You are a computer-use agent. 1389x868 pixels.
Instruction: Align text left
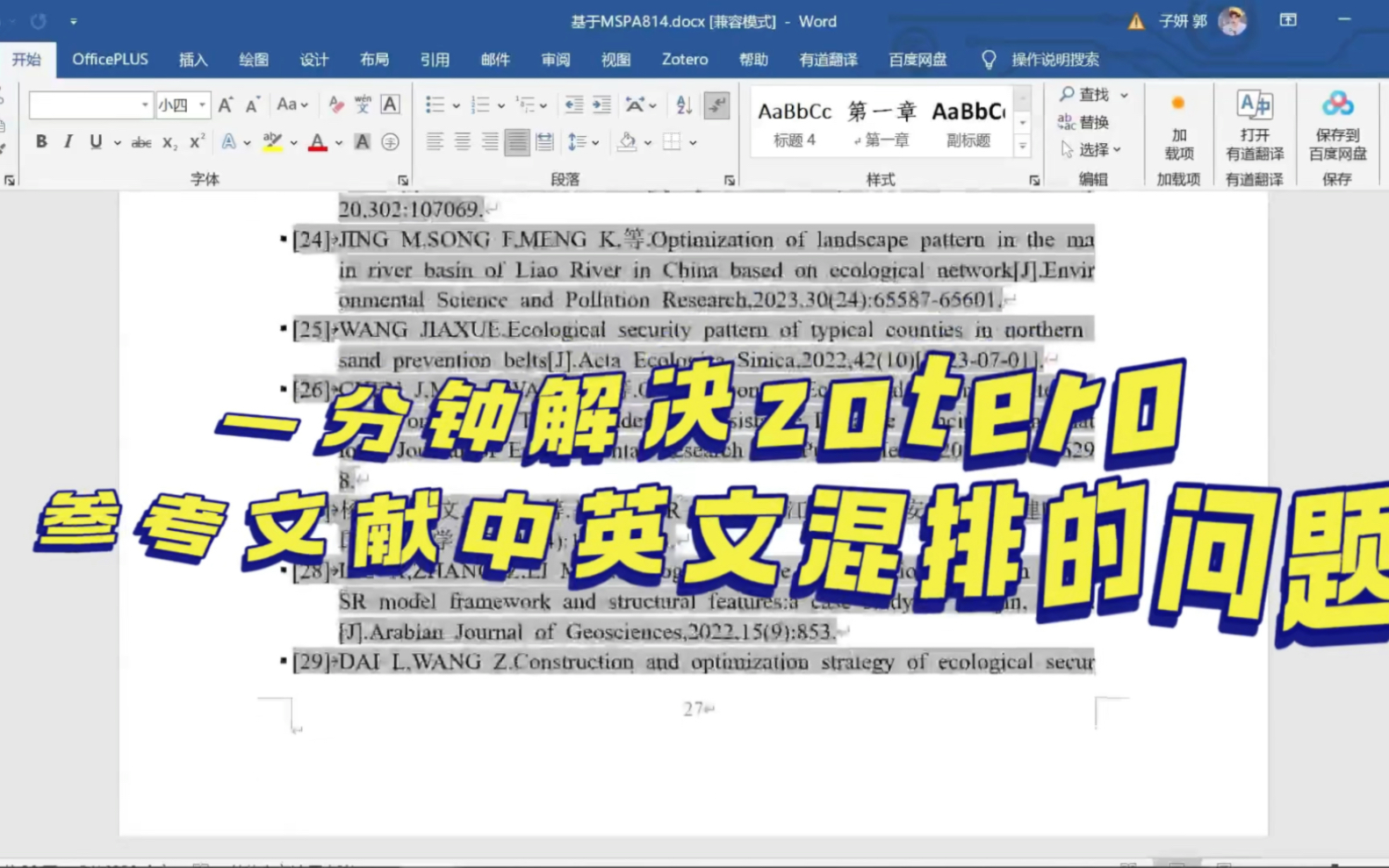[x=435, y=142]
